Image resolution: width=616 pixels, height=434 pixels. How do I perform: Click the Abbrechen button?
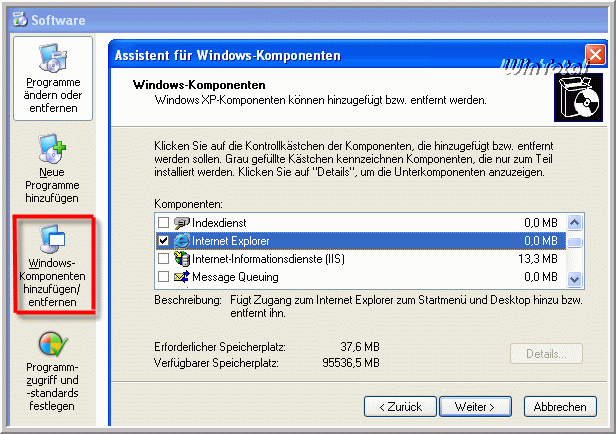click(x=559, y=407)
